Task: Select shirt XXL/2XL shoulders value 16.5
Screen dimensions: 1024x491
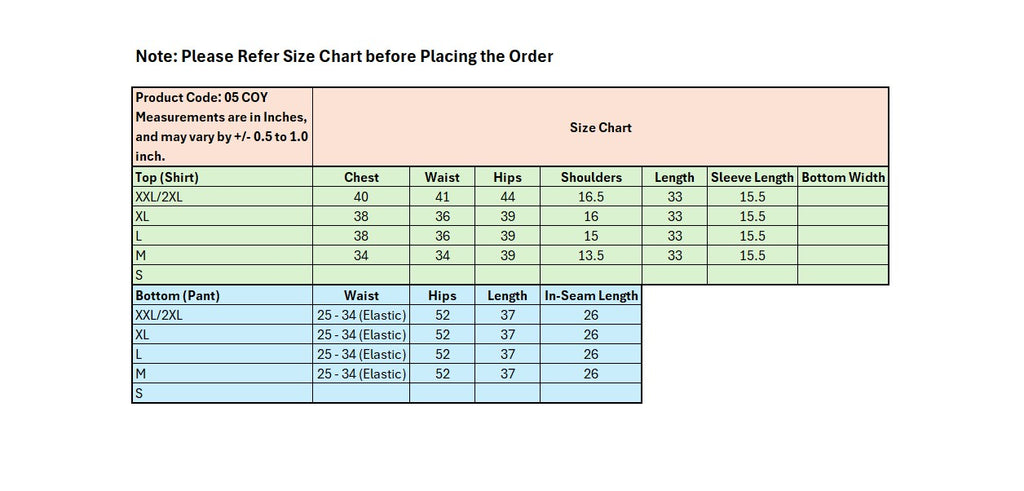Action: tap(591, 197)
